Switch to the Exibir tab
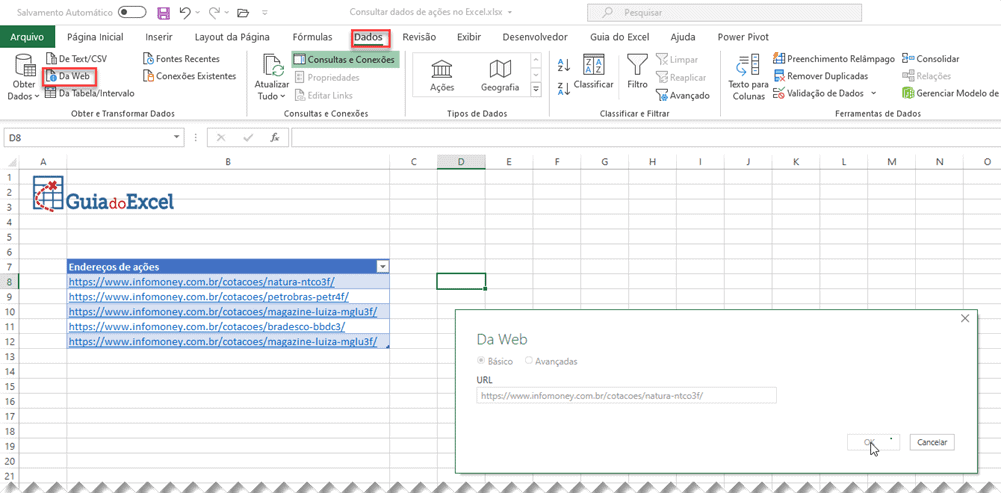1001x493 pixels. (x=469, y=37)
